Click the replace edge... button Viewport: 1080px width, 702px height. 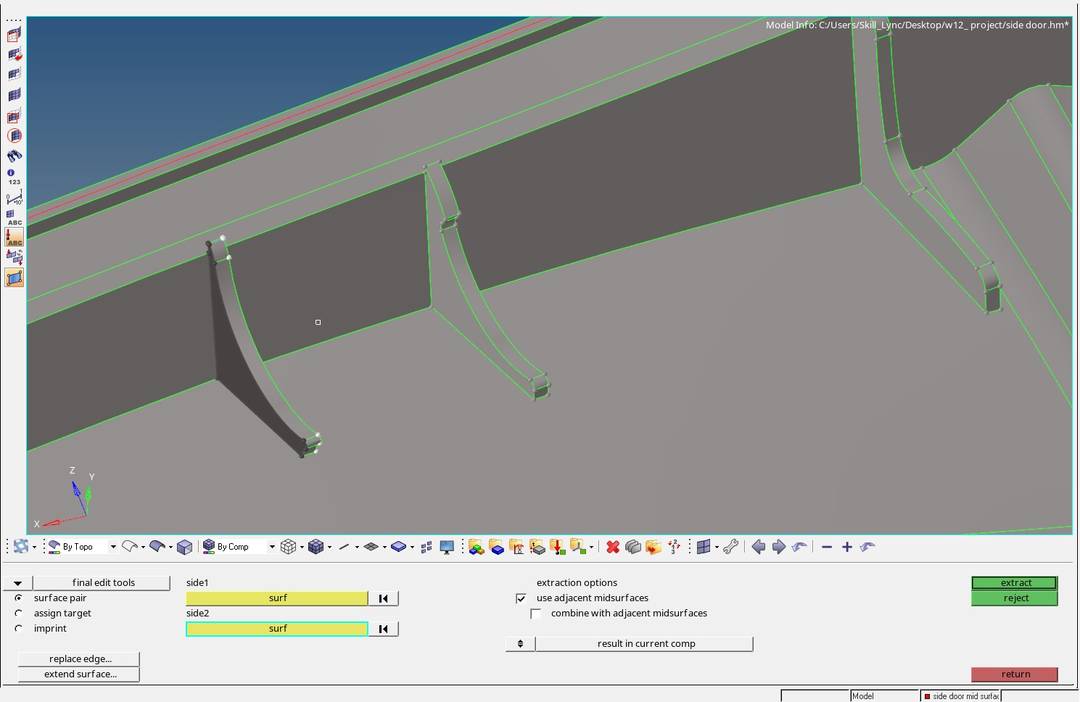78,658
